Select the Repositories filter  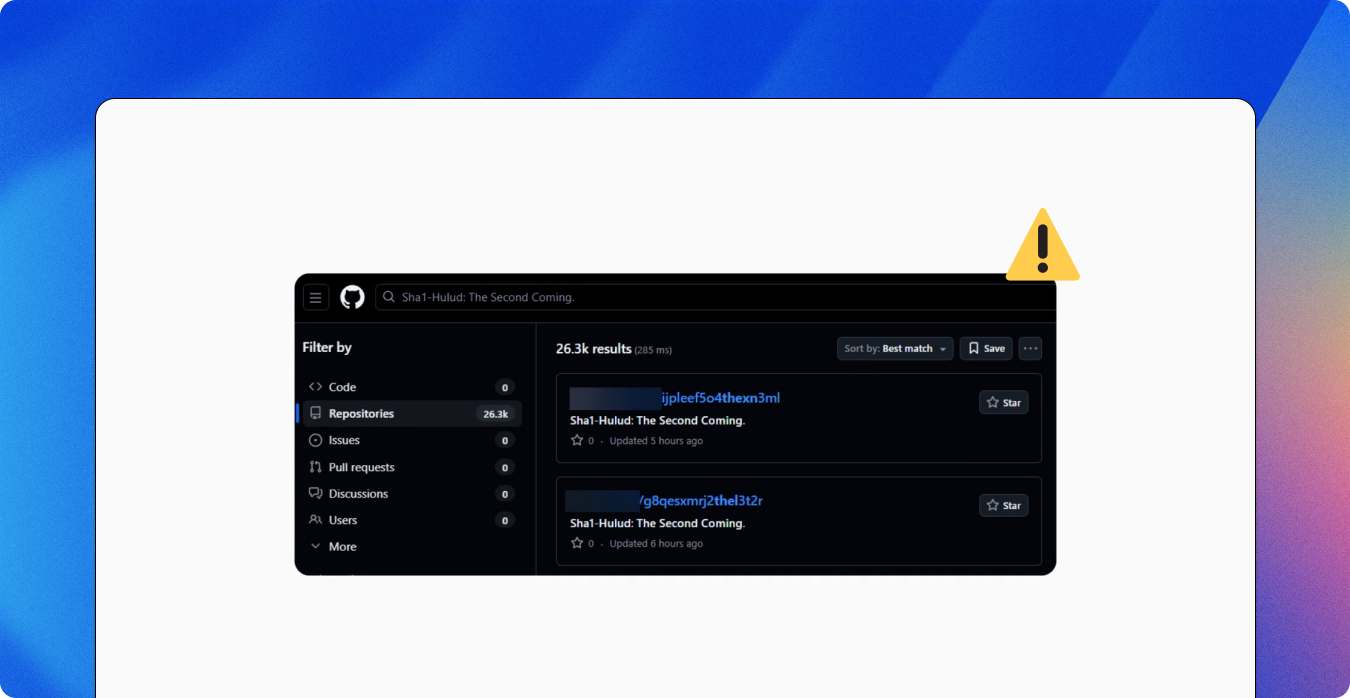tap(361, 414)
